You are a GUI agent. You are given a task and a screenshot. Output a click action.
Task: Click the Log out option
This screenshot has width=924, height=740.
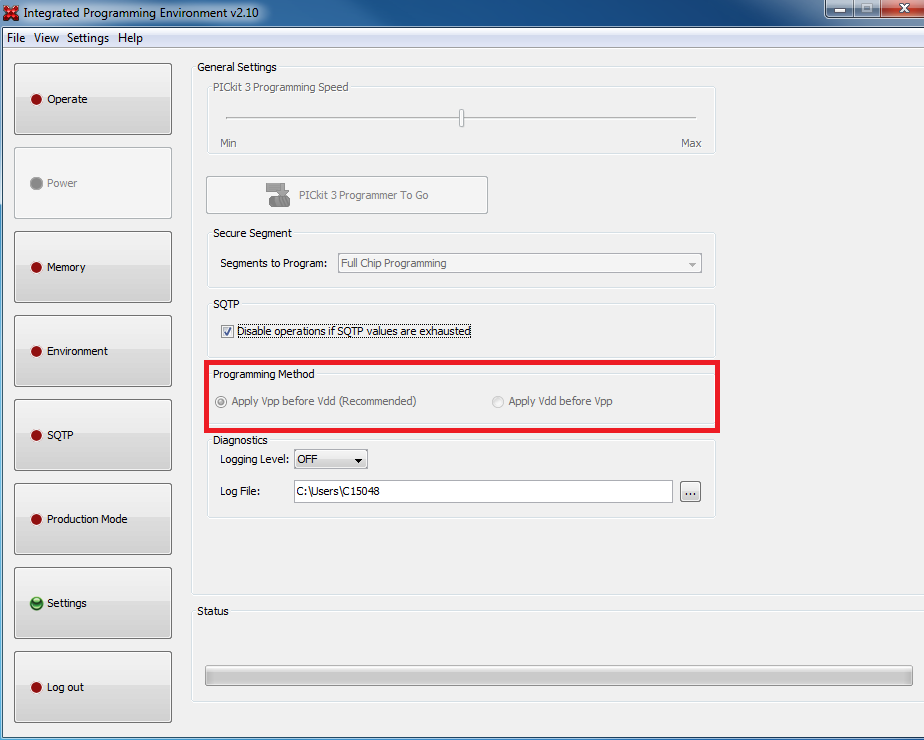(x=92, y=687)
